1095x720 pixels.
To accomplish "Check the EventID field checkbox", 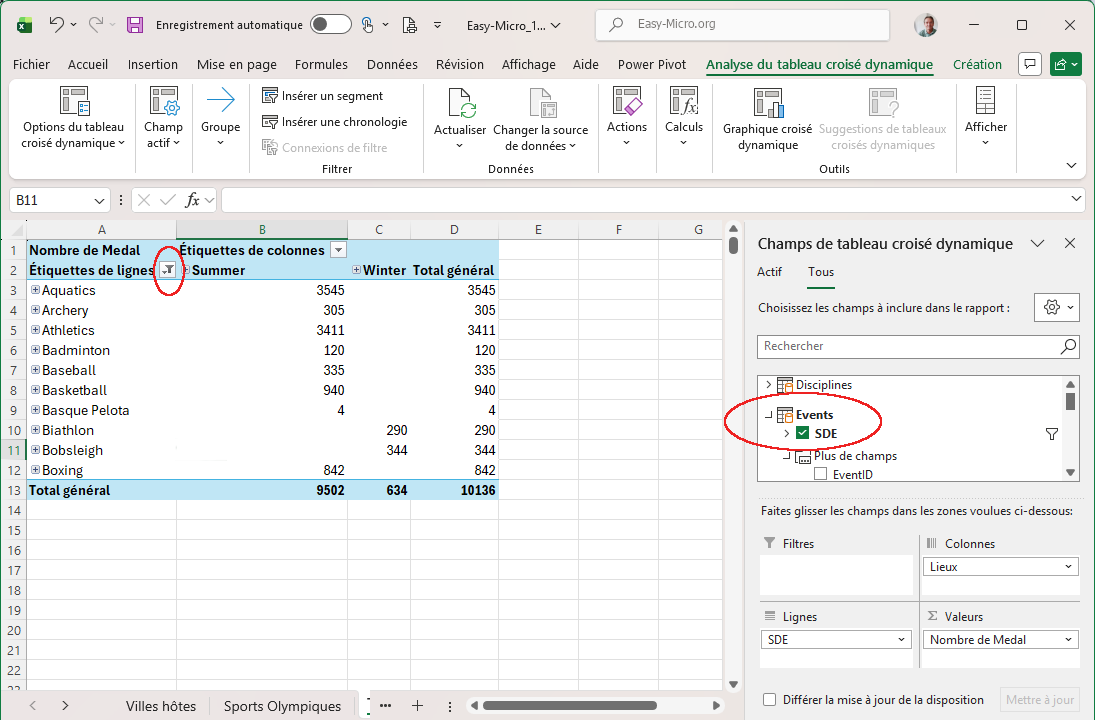I will point(820,475).
